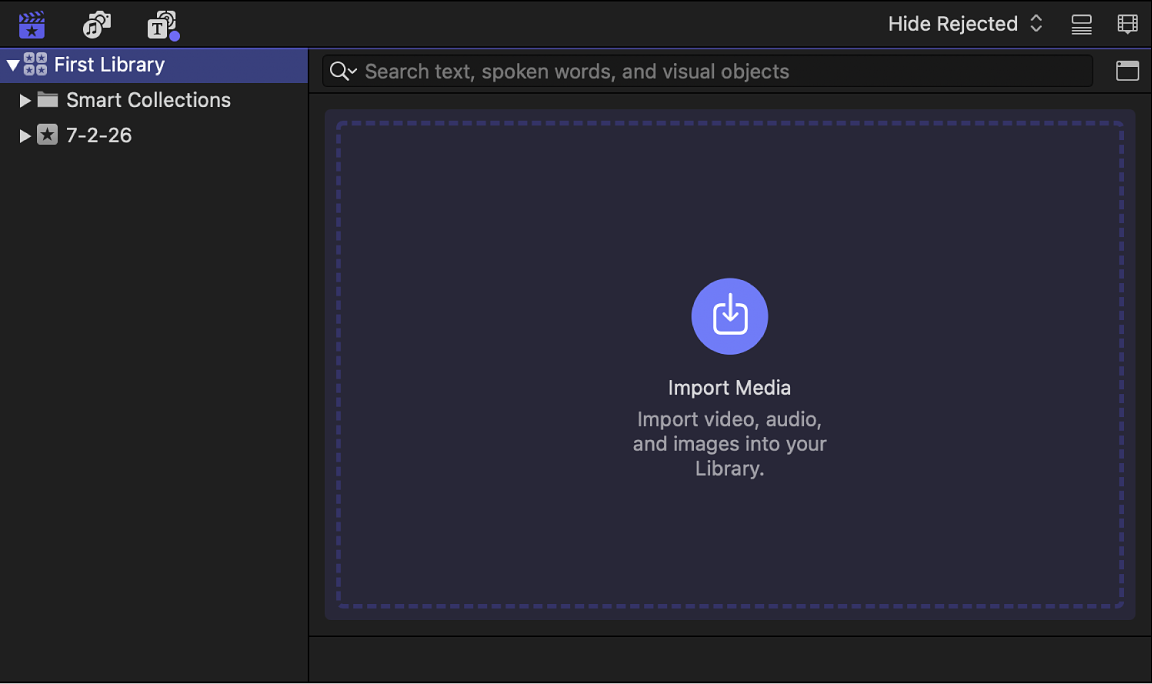Expand the 7-2-26 event
1152x684 pixels.
click(25, 136)
